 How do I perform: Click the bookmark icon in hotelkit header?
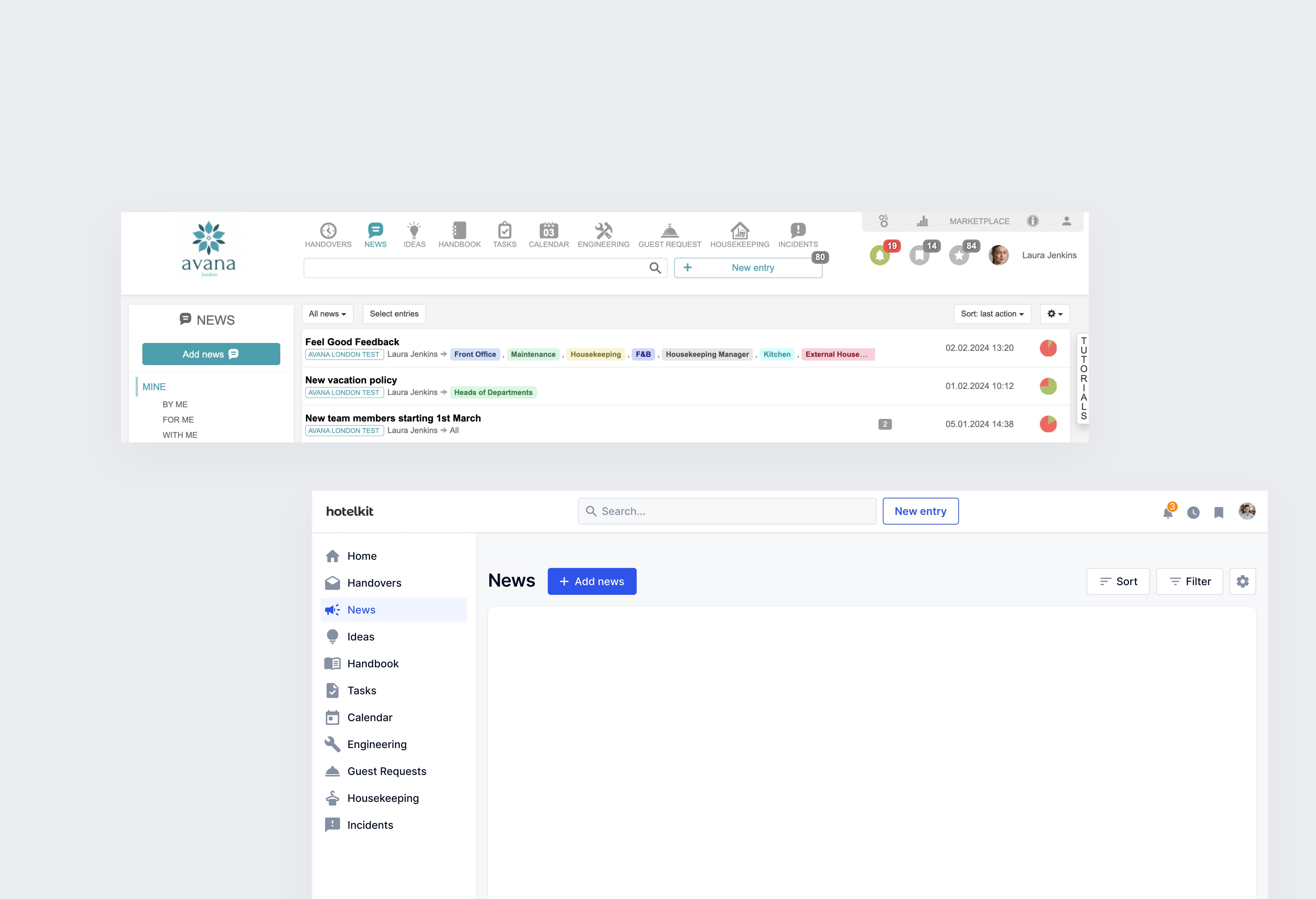[x=1219, y=512]
